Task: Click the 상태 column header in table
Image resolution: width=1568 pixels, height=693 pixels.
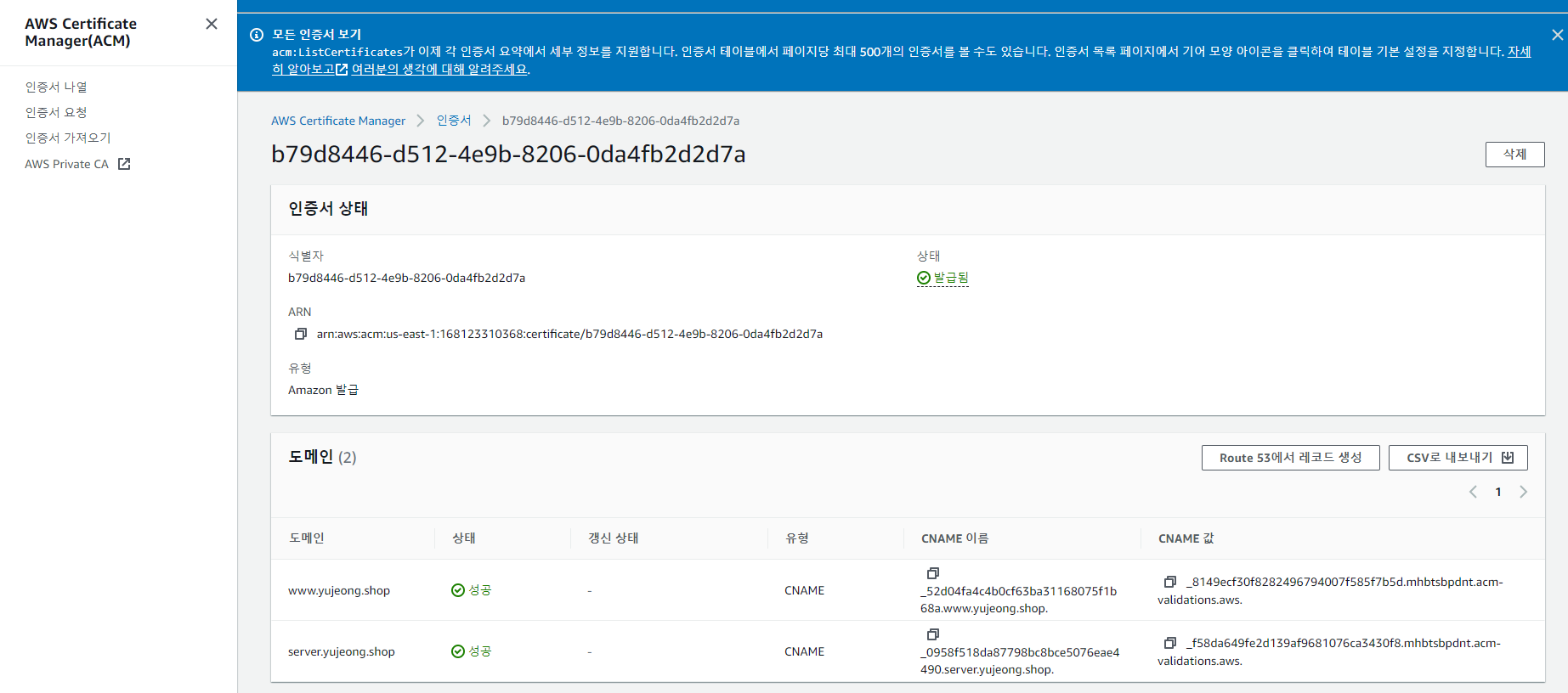Action: [464, 538]
